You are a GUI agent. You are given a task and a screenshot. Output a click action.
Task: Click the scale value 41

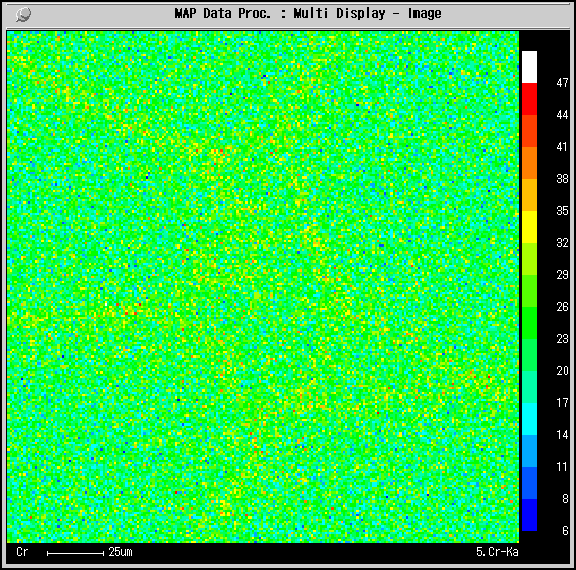point(562,147)
